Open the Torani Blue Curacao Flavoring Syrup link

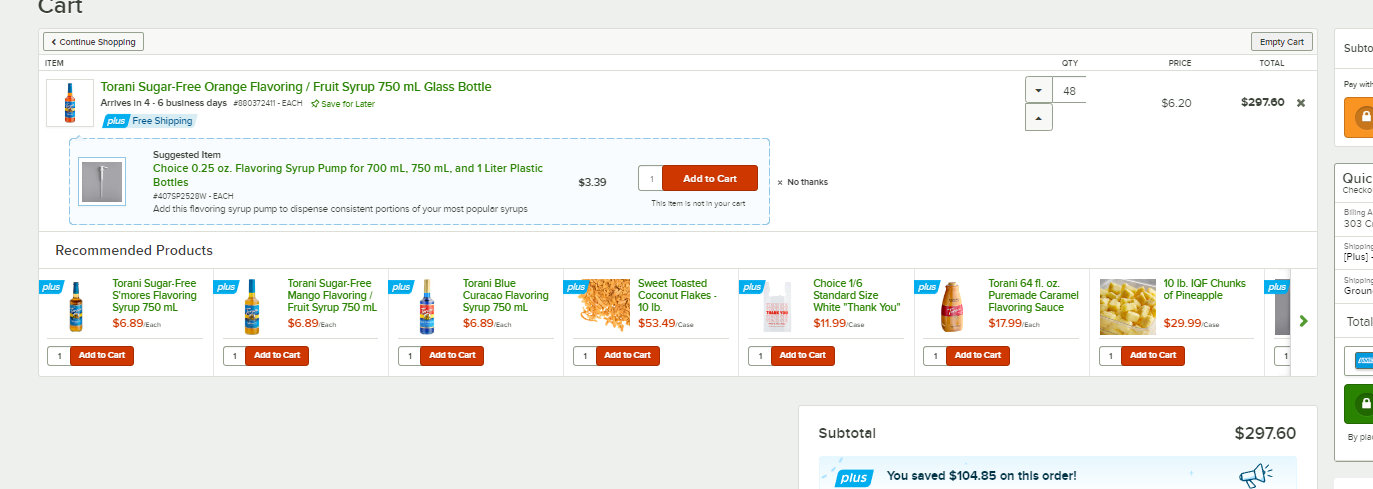[507, 295]
